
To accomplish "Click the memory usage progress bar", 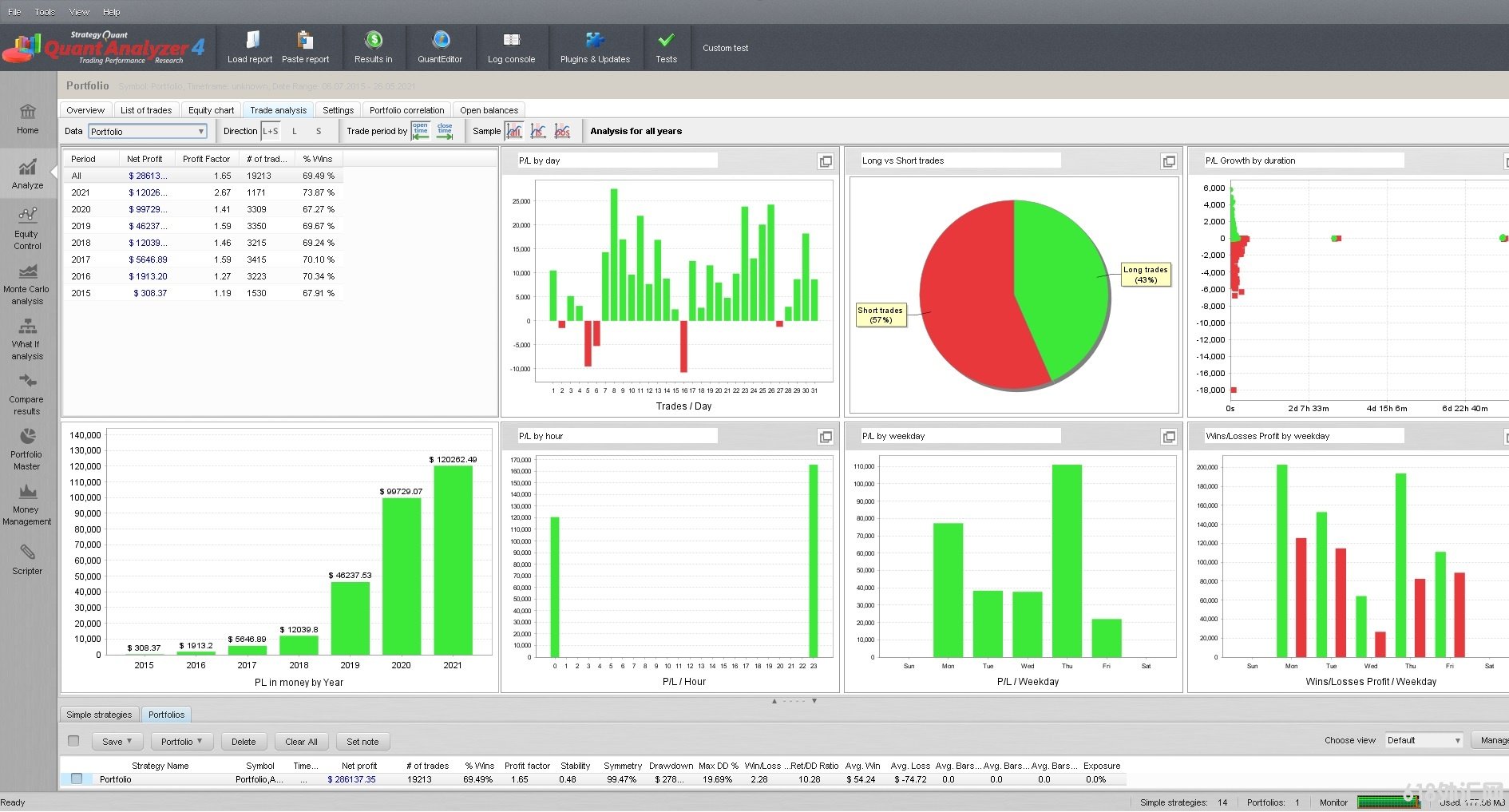I will (x=1388, y=802).
